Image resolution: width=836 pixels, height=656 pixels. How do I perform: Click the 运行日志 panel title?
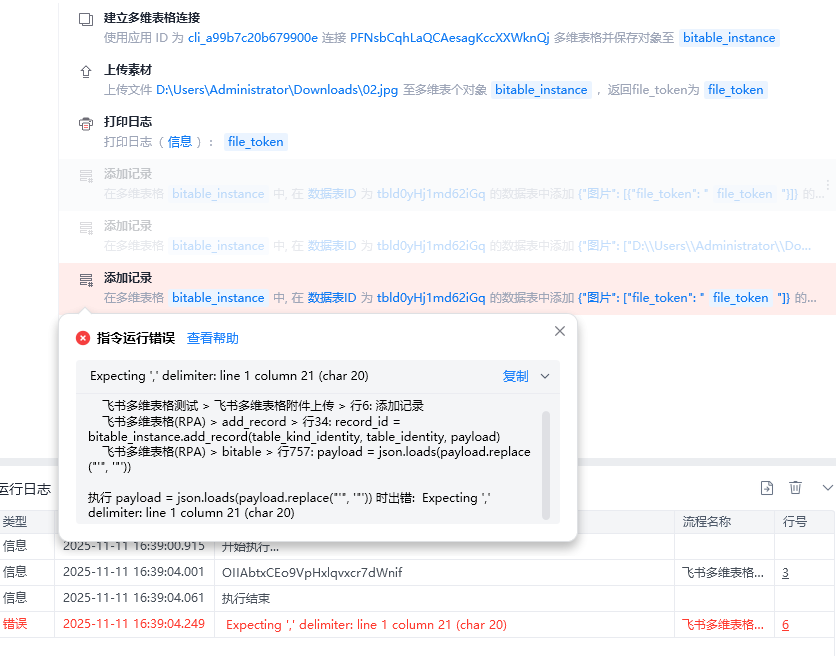[25, 489]
